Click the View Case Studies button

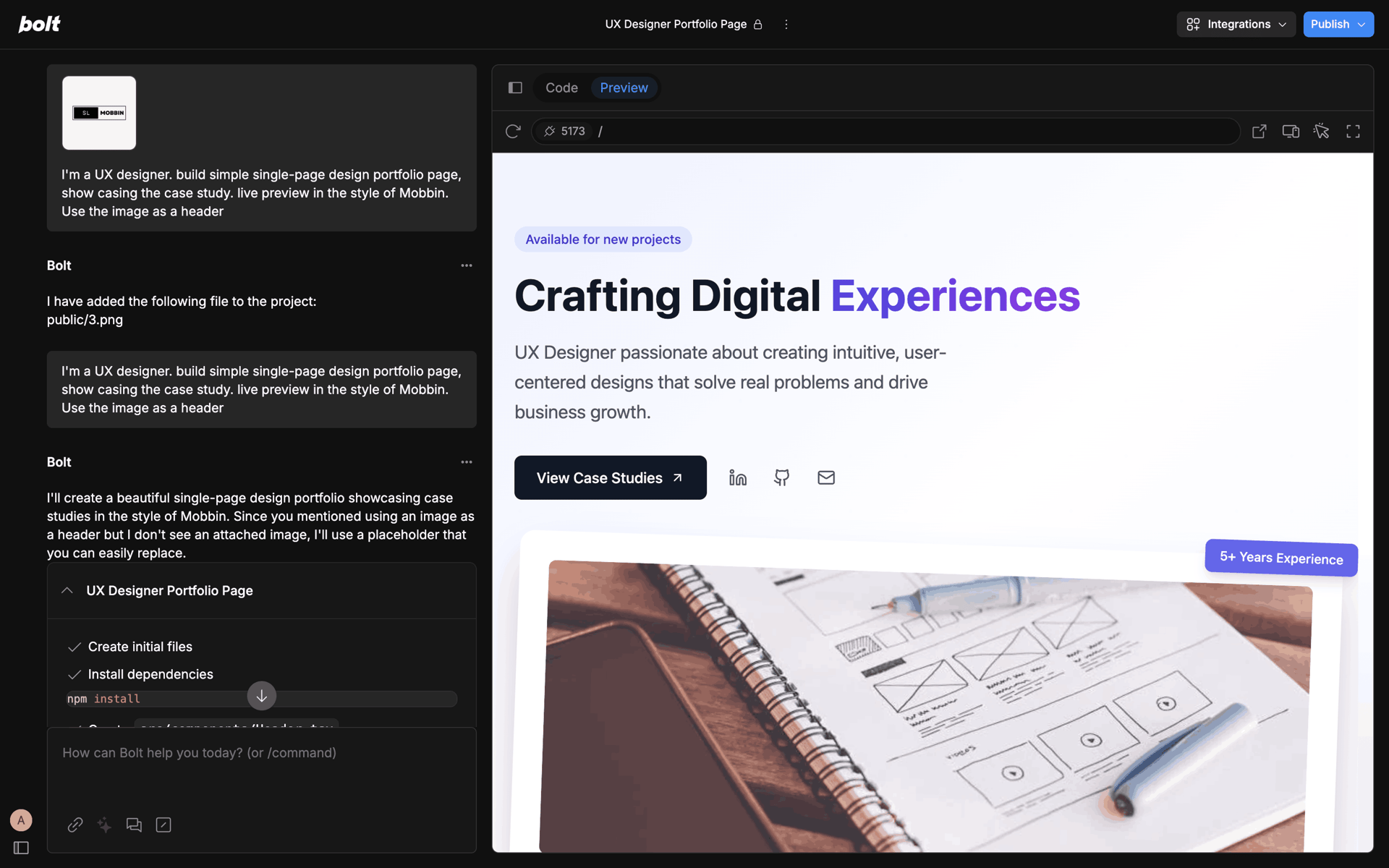[611, 477]
